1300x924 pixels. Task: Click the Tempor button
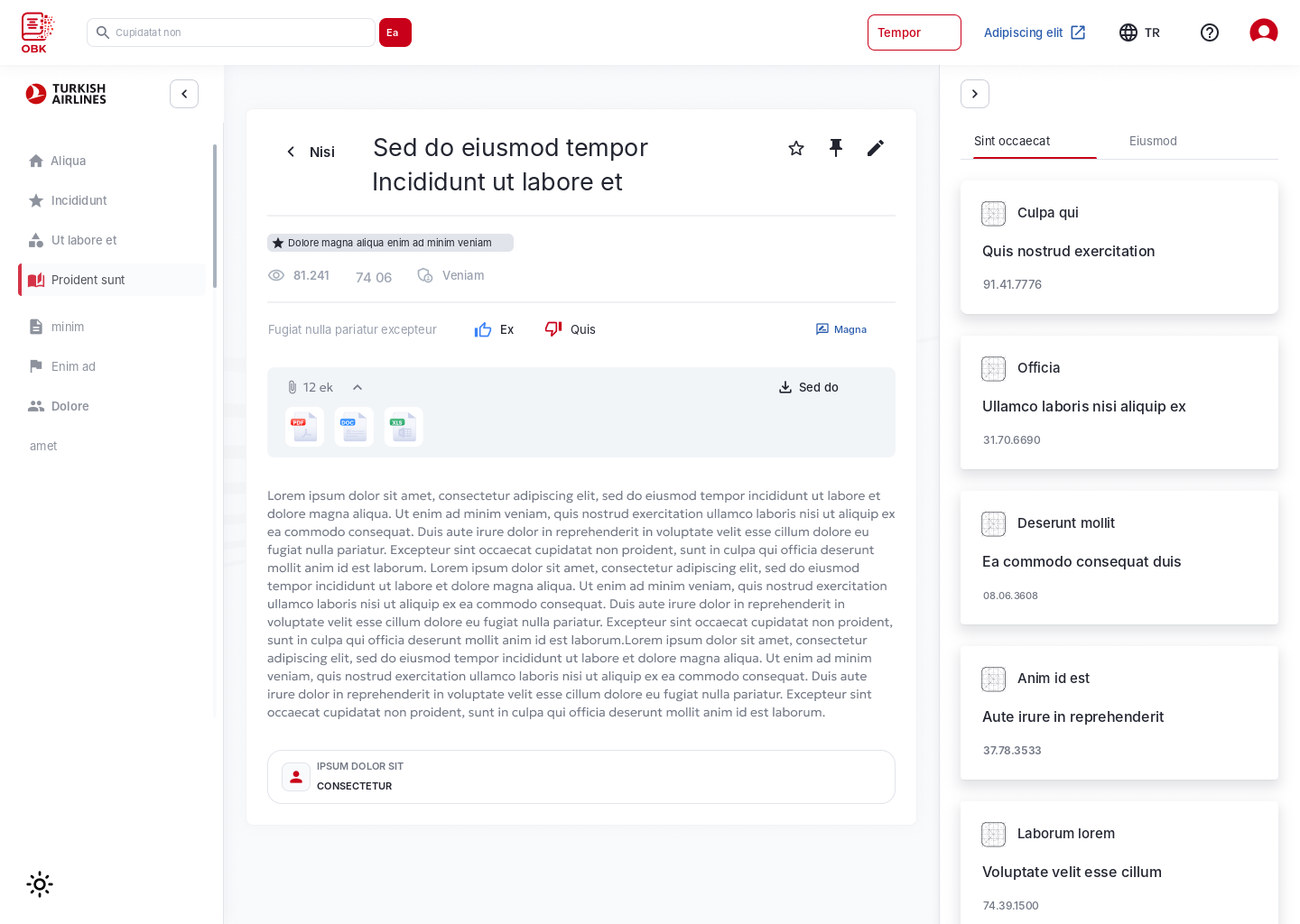pyautogui.click(x=915, y=32)
